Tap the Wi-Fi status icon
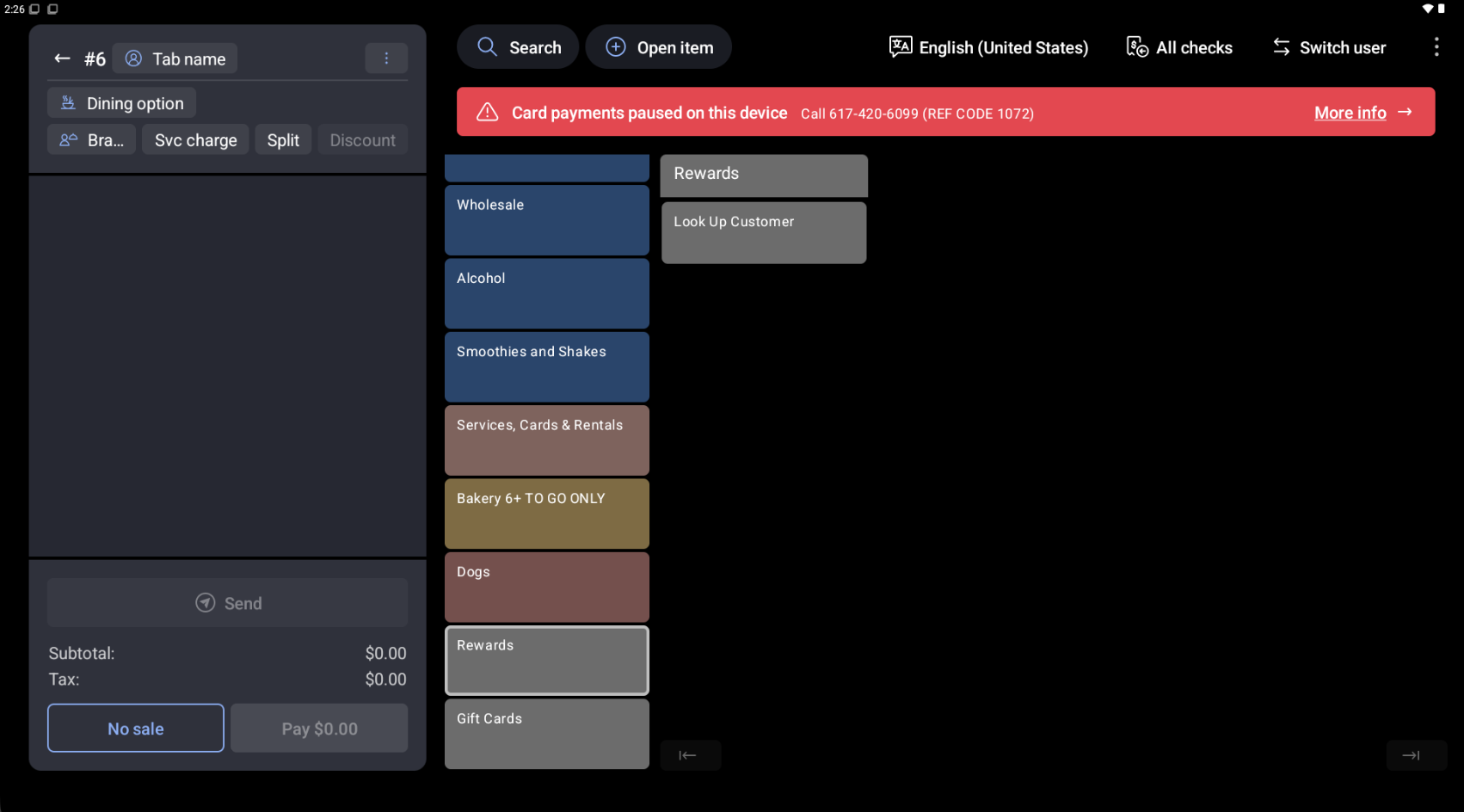The width and height of the screenshot is (1464, 812). tap(1428, 9)
